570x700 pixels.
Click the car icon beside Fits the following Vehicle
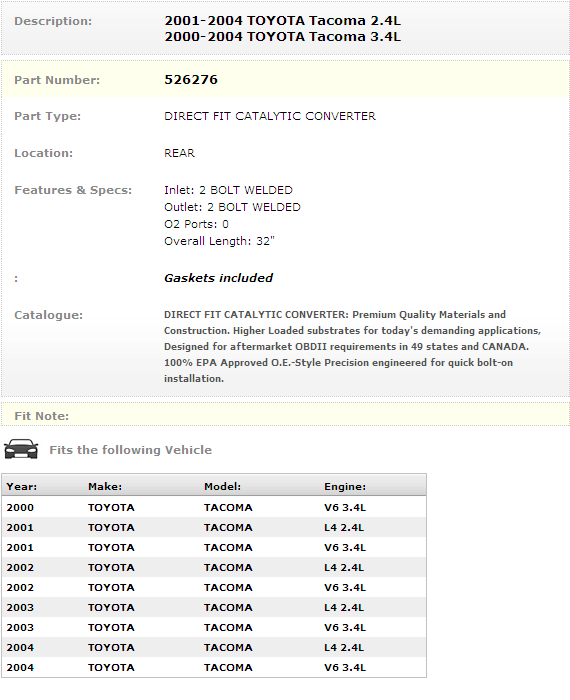tap(21, 449)
